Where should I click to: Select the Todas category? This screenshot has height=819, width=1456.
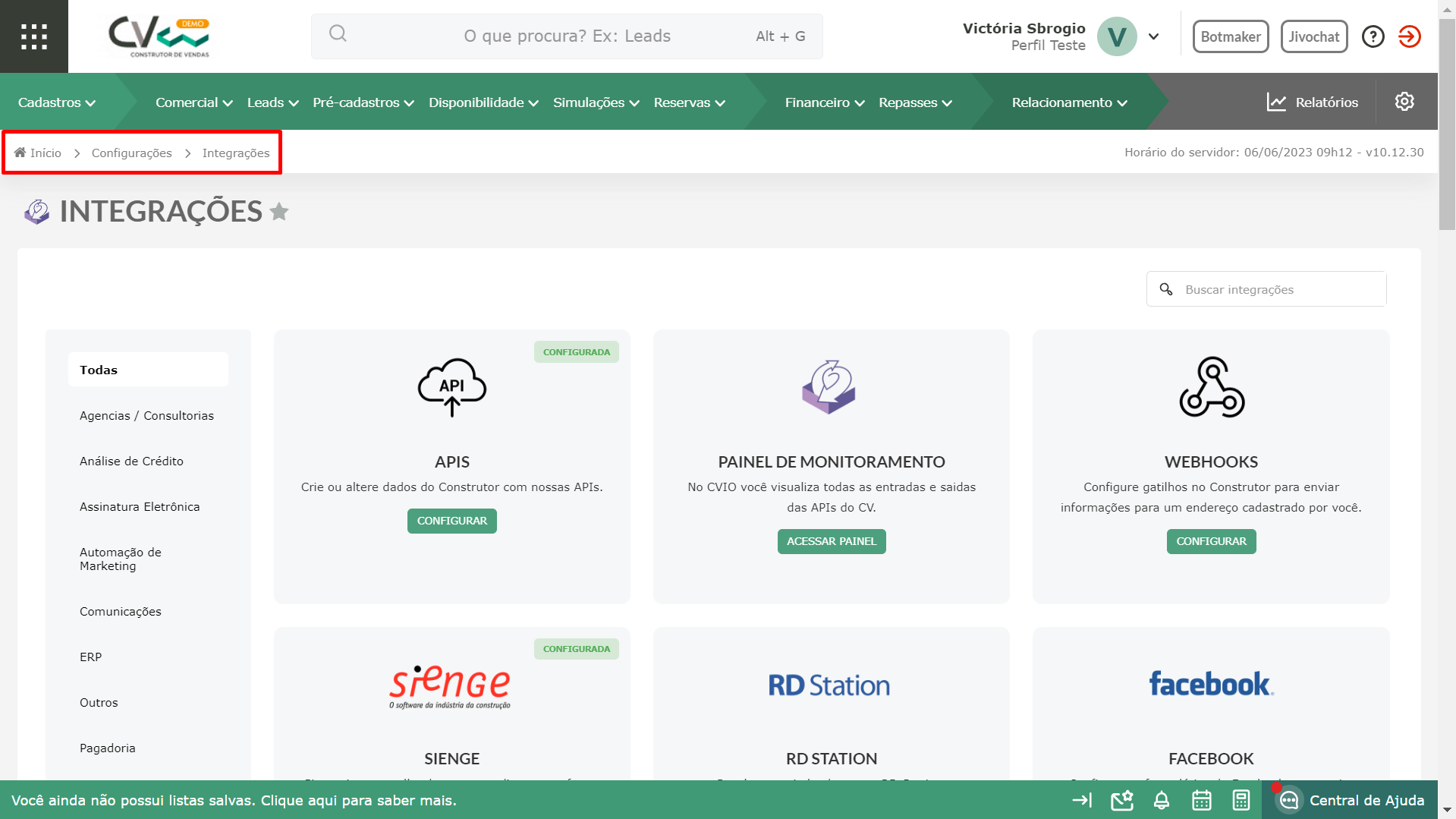(148, 370)
